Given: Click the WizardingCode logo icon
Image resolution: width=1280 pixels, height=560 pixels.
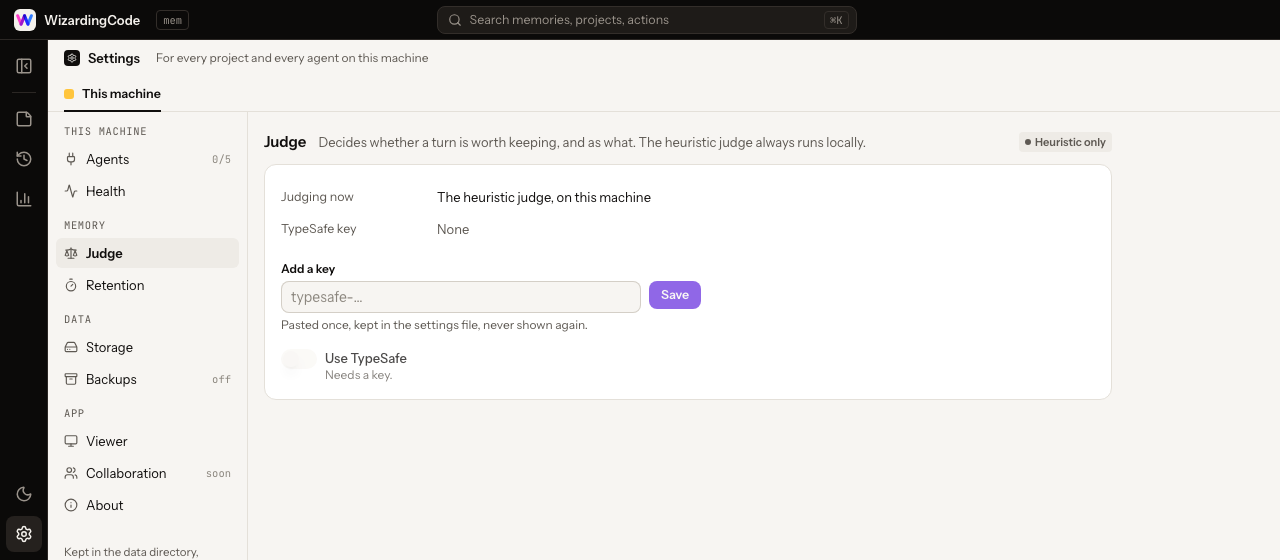Looking at the screenshot, I should point(25,20).
